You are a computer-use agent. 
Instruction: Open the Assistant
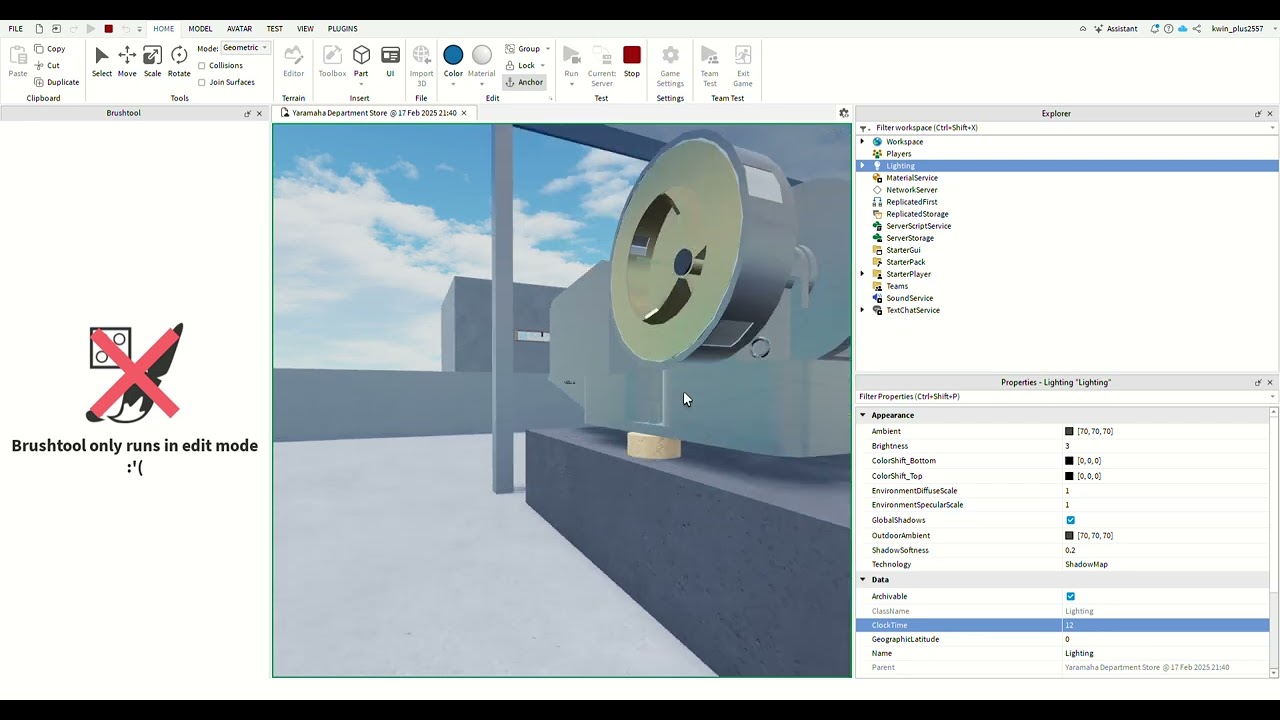(x=1116, y=29)
